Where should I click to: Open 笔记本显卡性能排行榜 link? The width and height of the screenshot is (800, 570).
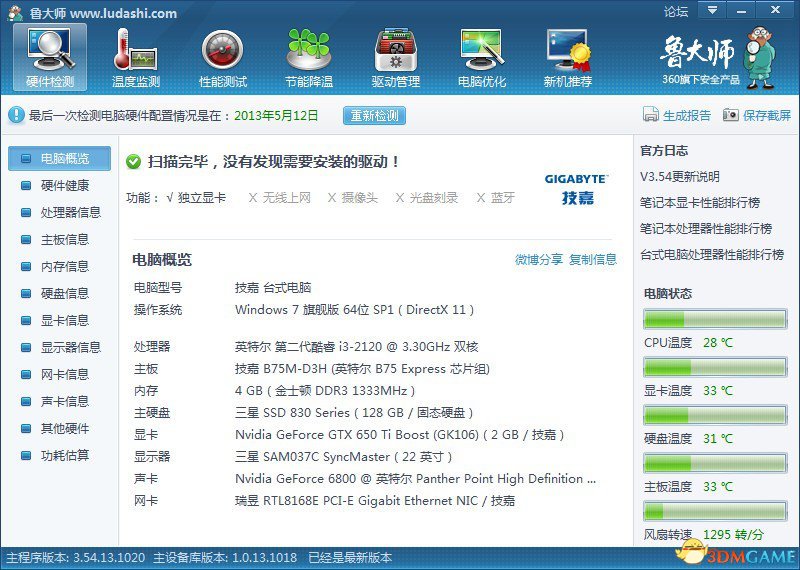700,203
